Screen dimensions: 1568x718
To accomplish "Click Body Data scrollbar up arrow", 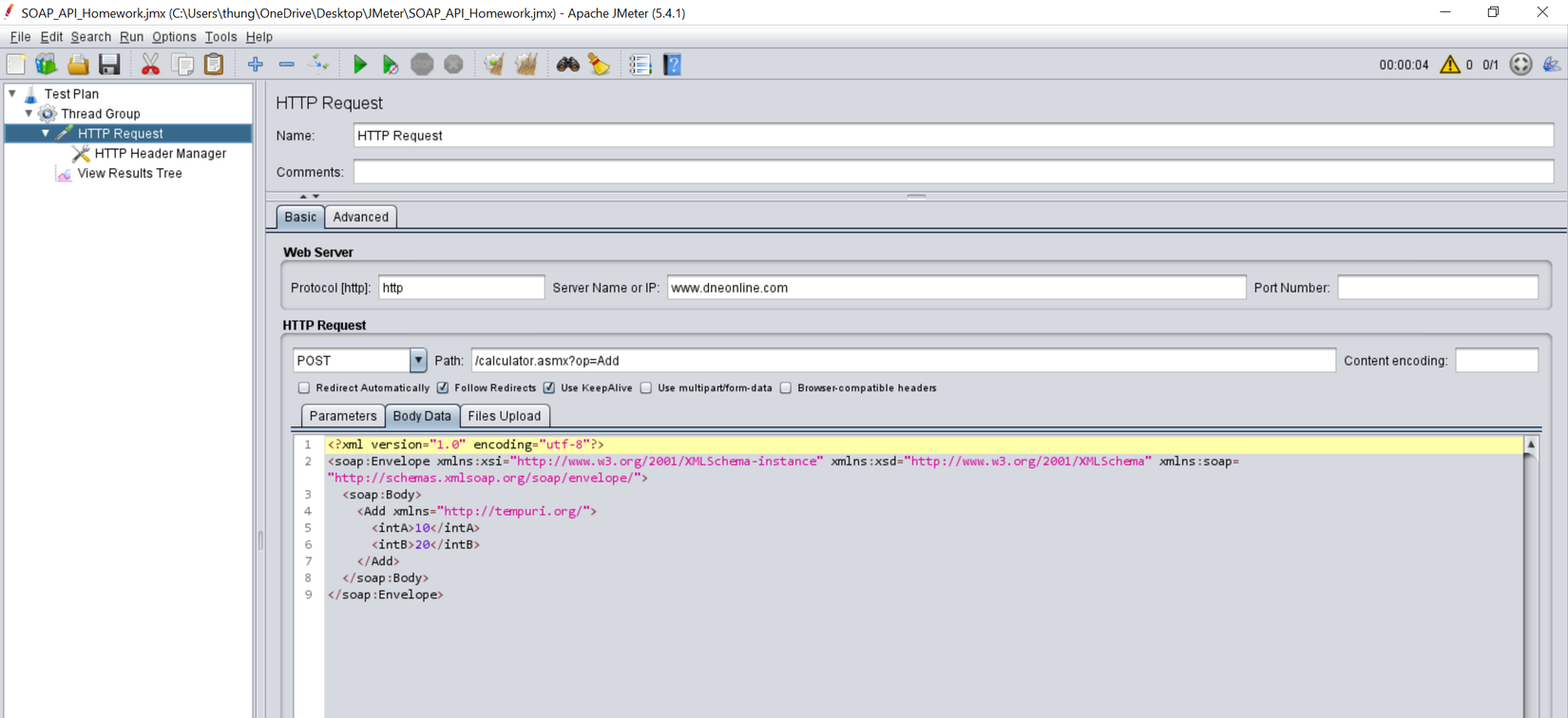I will (1530, 444).
